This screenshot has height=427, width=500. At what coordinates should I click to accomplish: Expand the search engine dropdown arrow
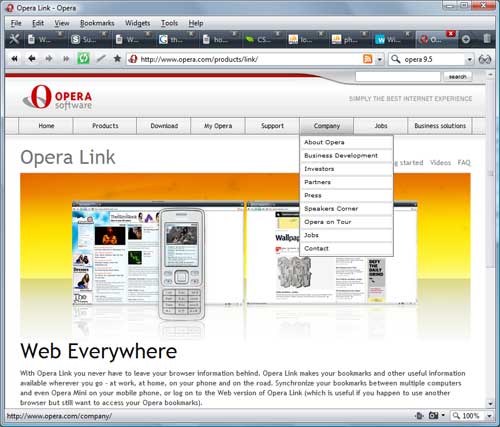point(469,60)
